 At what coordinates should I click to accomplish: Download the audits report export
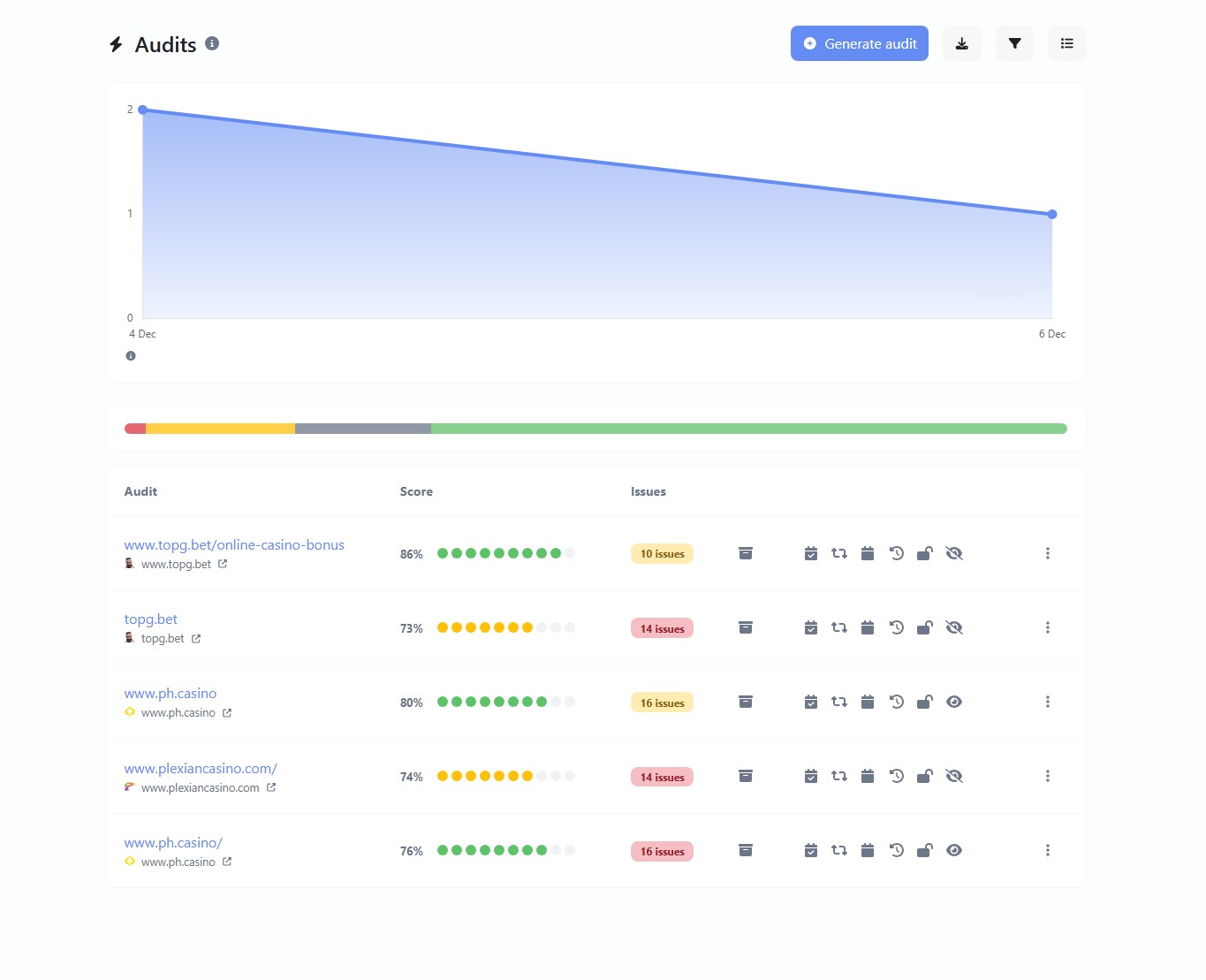click(x=961, y=43)
